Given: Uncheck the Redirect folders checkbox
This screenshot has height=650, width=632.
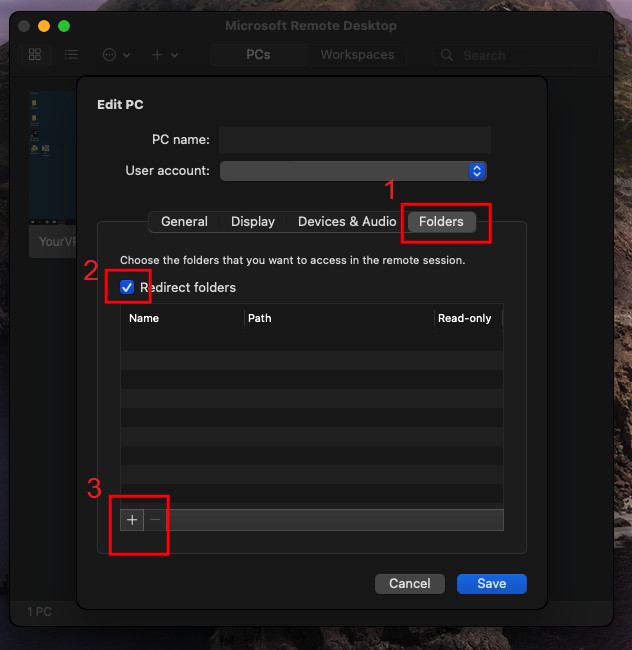Looking at the screenshot, I should (127, 287).
